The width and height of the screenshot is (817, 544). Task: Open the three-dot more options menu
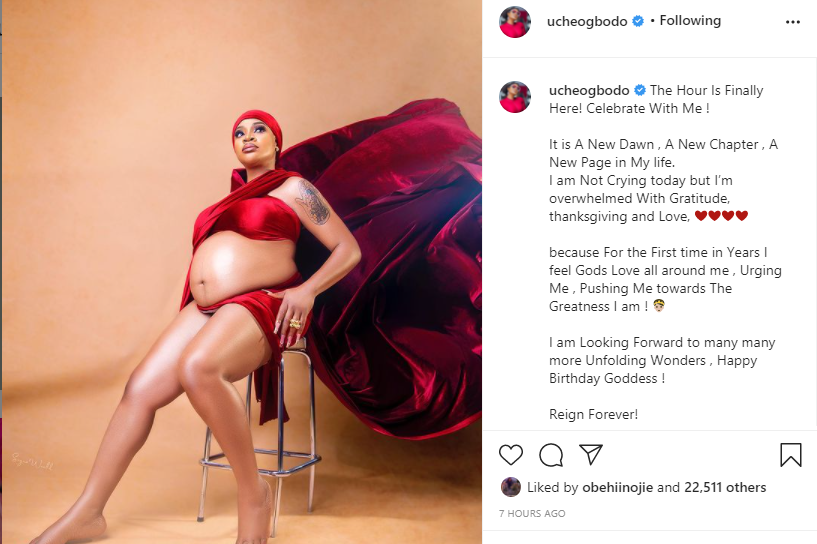[x=793, y=22]
